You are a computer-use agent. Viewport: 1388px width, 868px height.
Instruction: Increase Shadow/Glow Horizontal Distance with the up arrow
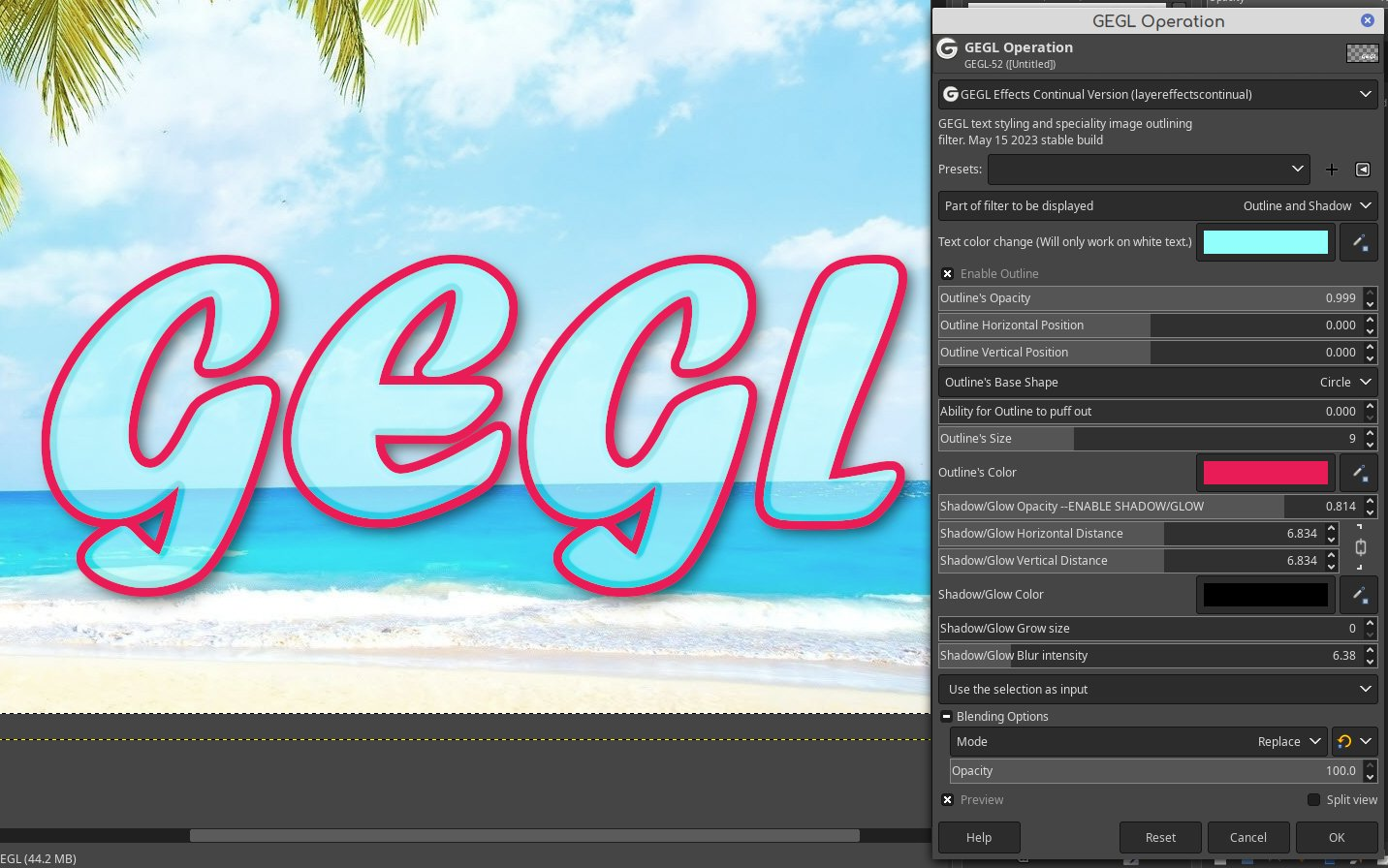click(x=1331, y=528)
